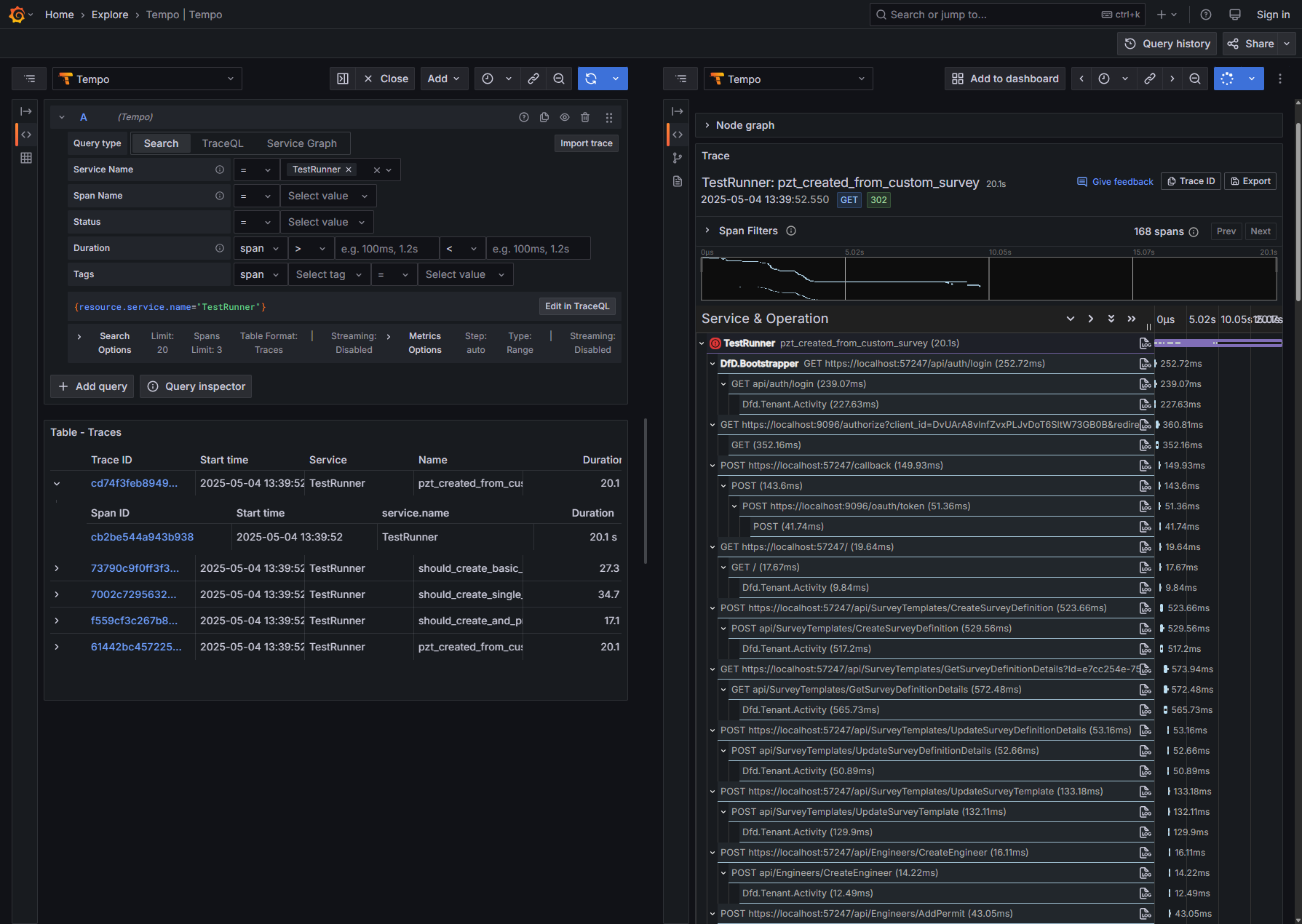This screenshot has height=924, width=1302.
Task: Select the table view icon in left sidebar
Action: [26, 158]
